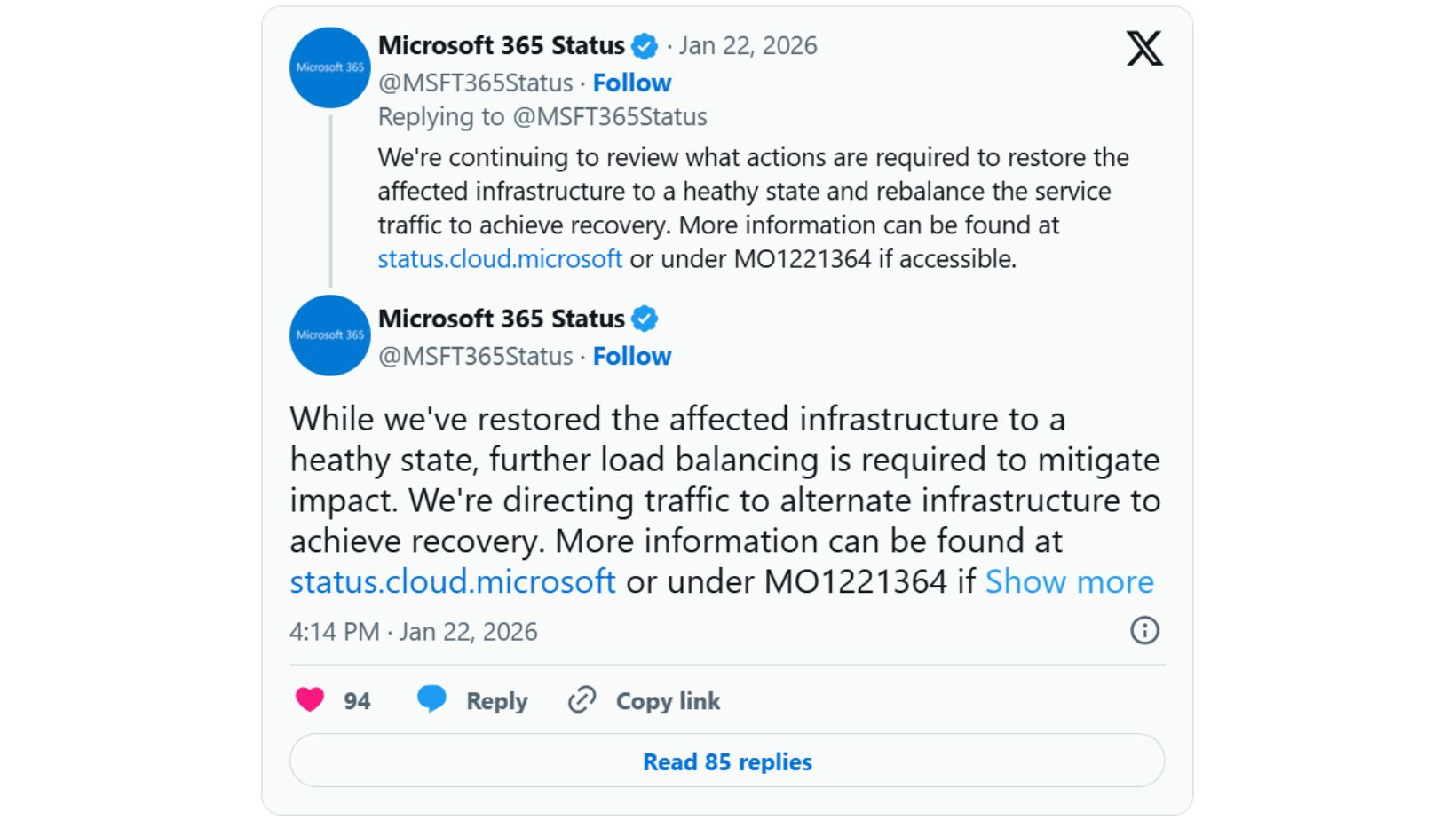Open the tweet info circle icon
Screen dimensions: 1456x820
click(x=1143, y=631)
